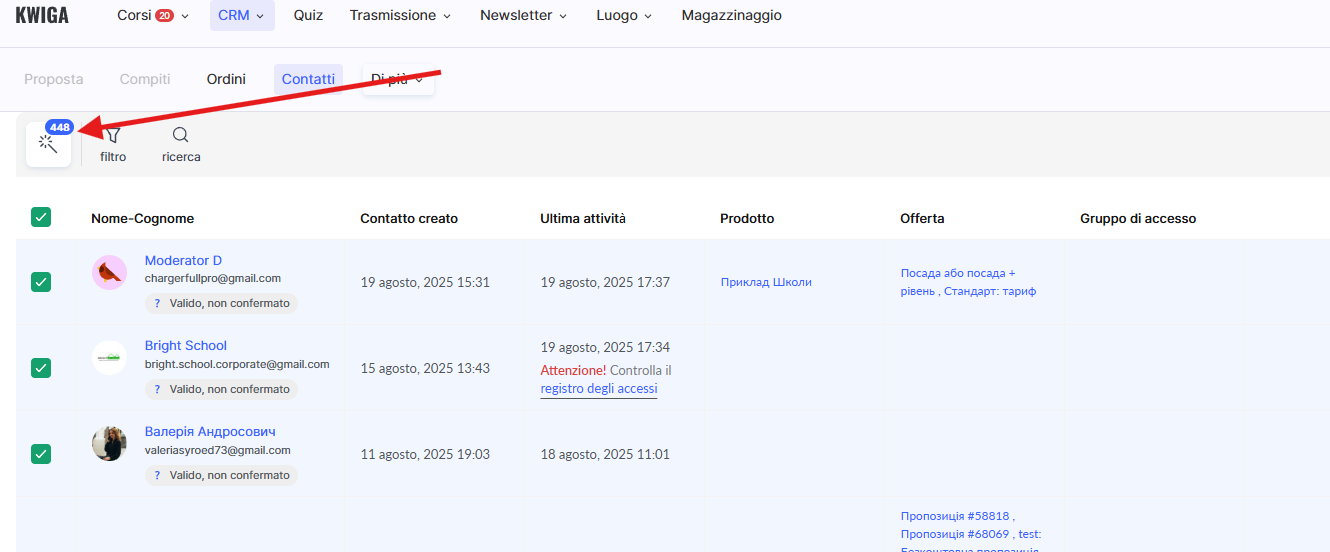Open the filtro funnel icon

113,136
